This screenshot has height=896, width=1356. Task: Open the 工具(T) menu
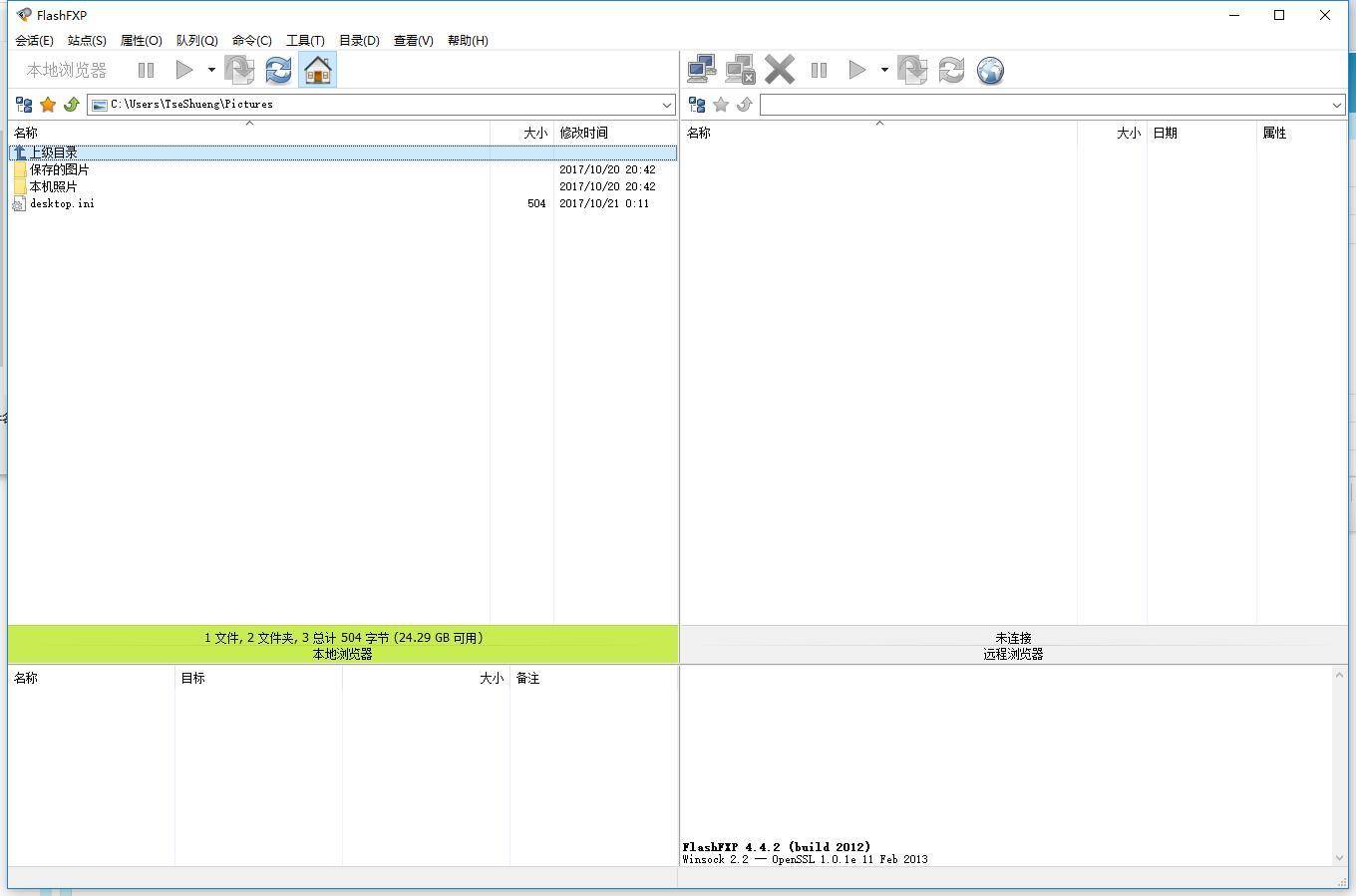tap(305, 41)
